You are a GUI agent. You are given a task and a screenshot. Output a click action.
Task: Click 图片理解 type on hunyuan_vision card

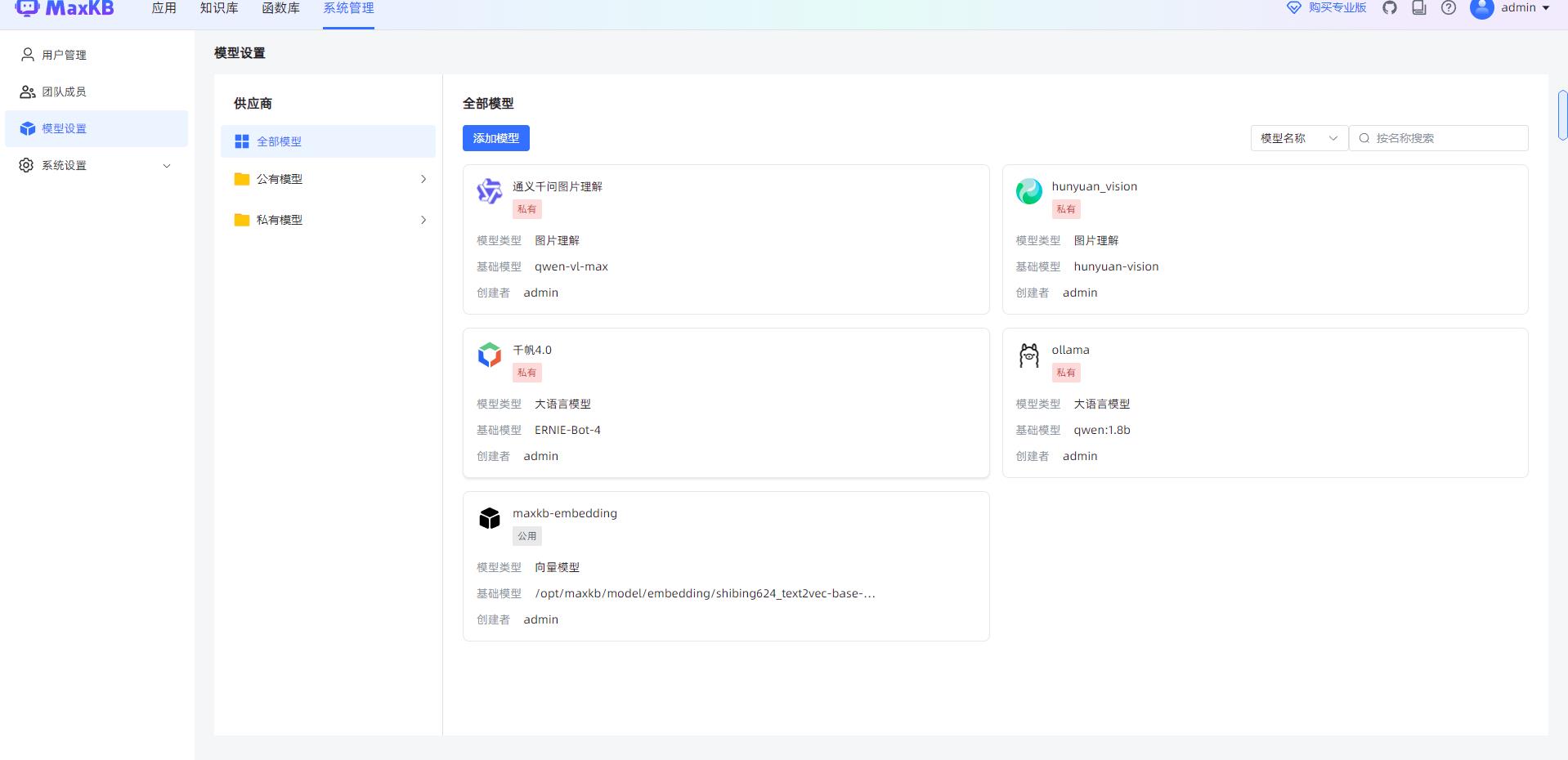click(x=1096, y=240)
